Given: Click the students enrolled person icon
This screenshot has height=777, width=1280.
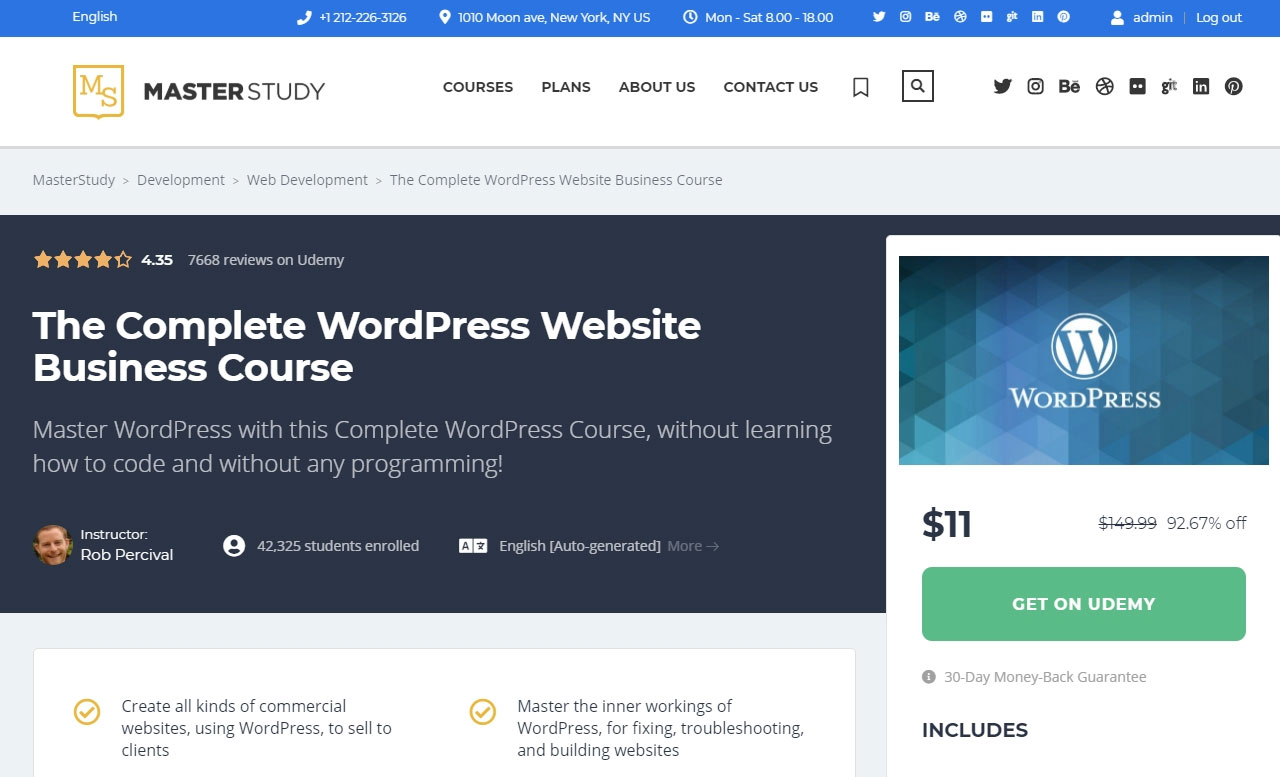Looking at the screenshot, I should (234, 546).
